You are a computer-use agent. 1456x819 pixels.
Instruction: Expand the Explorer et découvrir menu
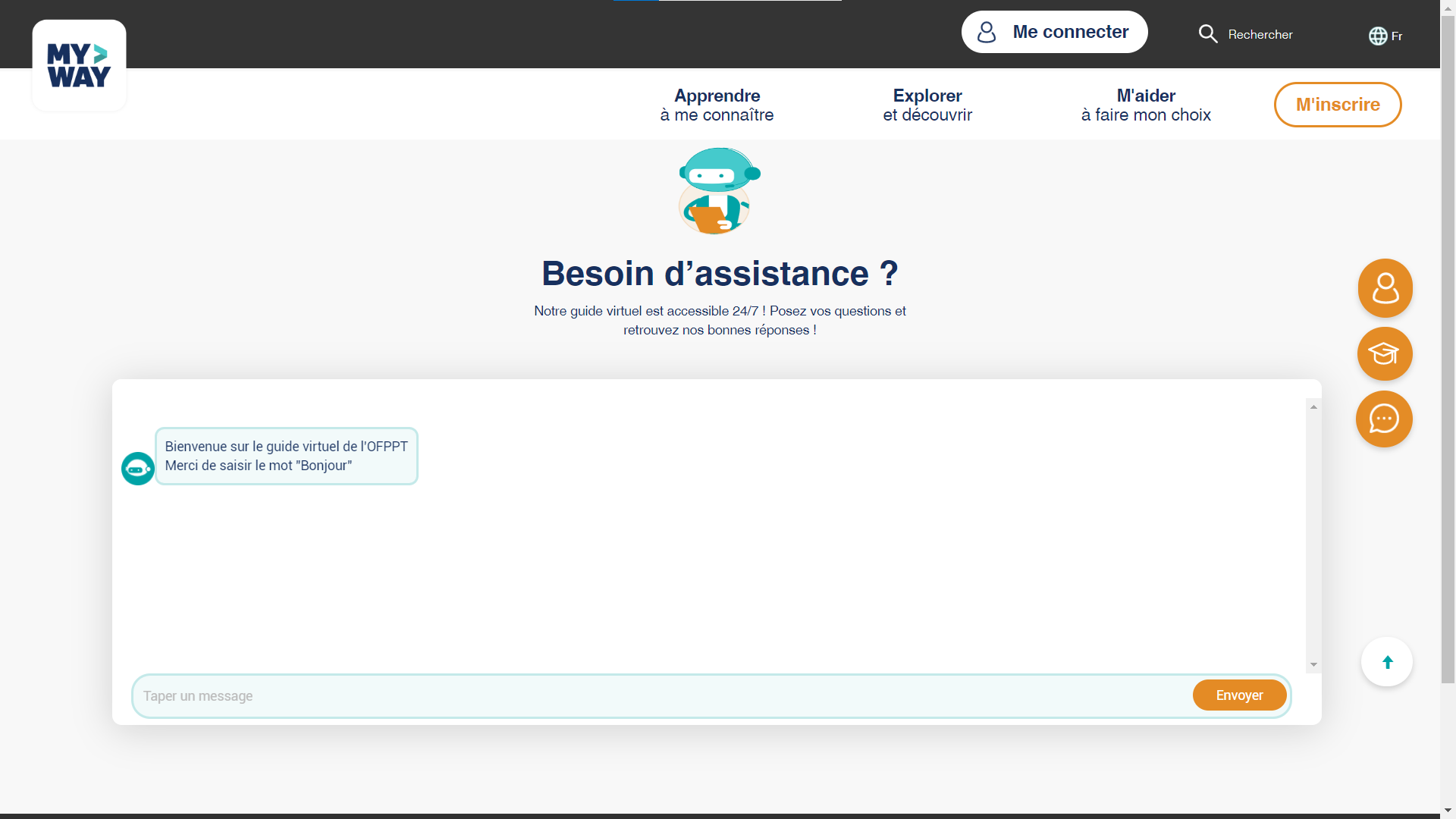927,105
